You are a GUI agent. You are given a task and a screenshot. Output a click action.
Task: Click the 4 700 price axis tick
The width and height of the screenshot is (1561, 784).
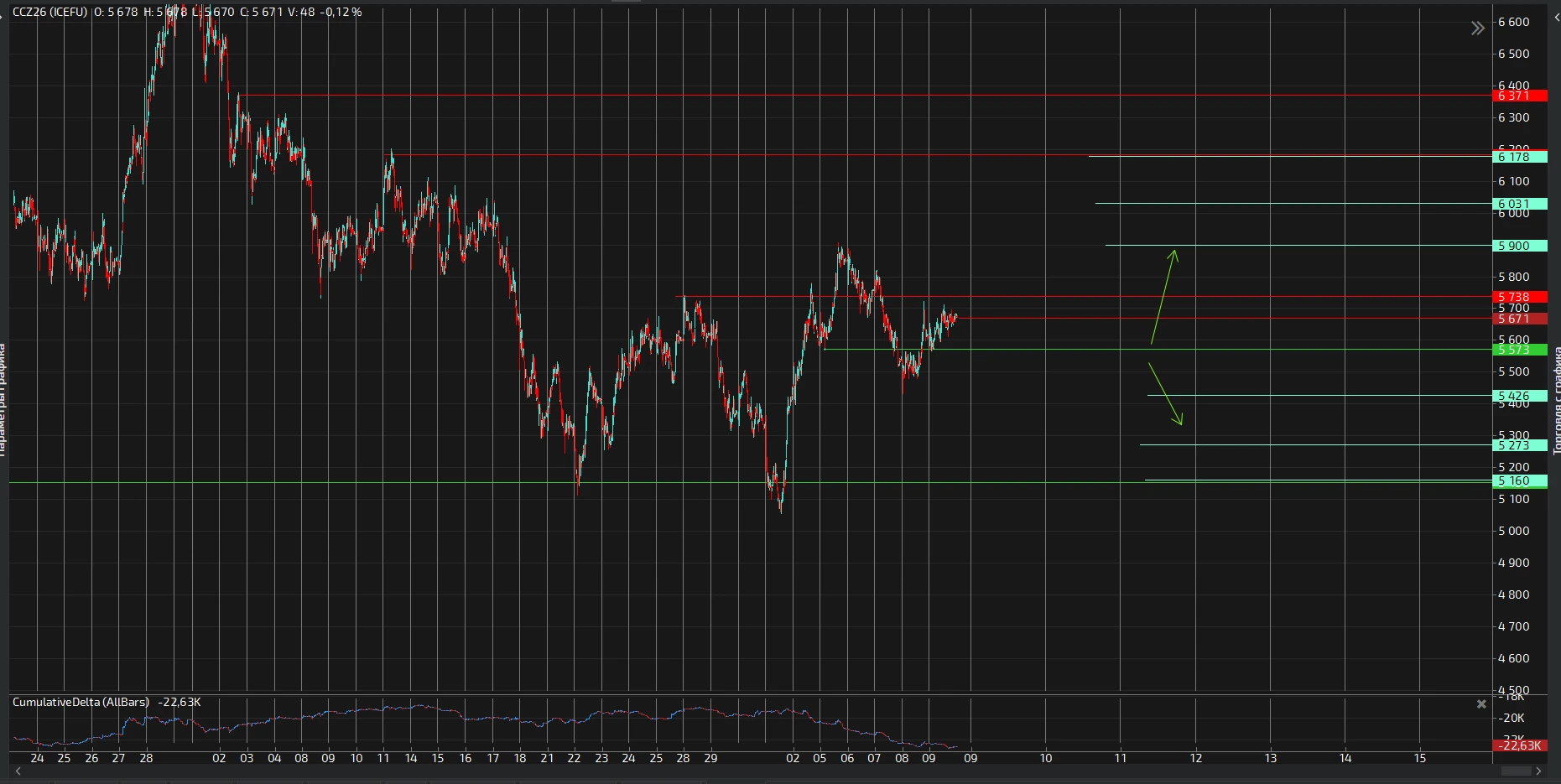(1514, 626)
